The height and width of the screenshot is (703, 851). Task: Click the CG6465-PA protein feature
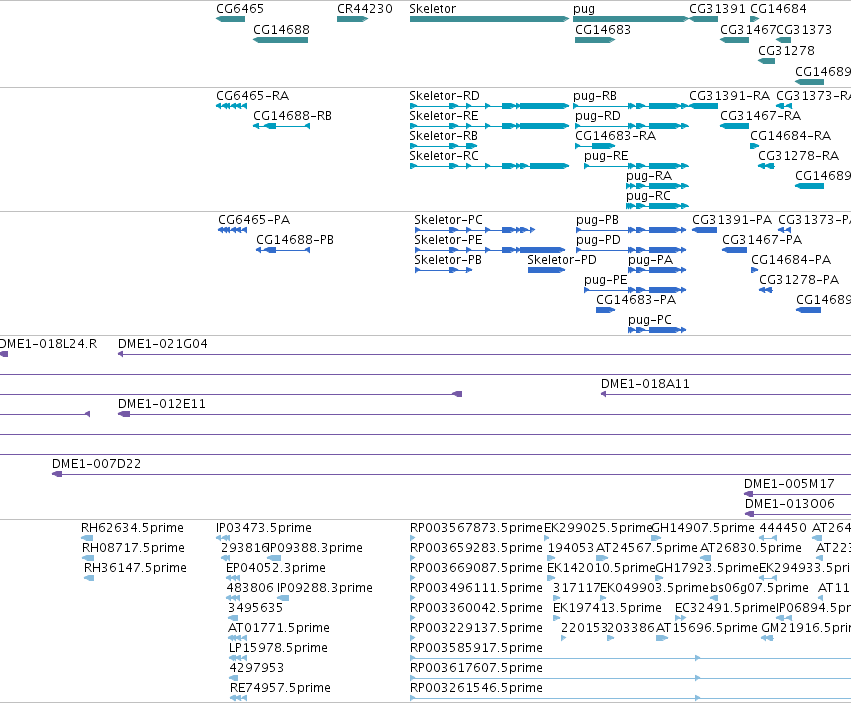233,230
